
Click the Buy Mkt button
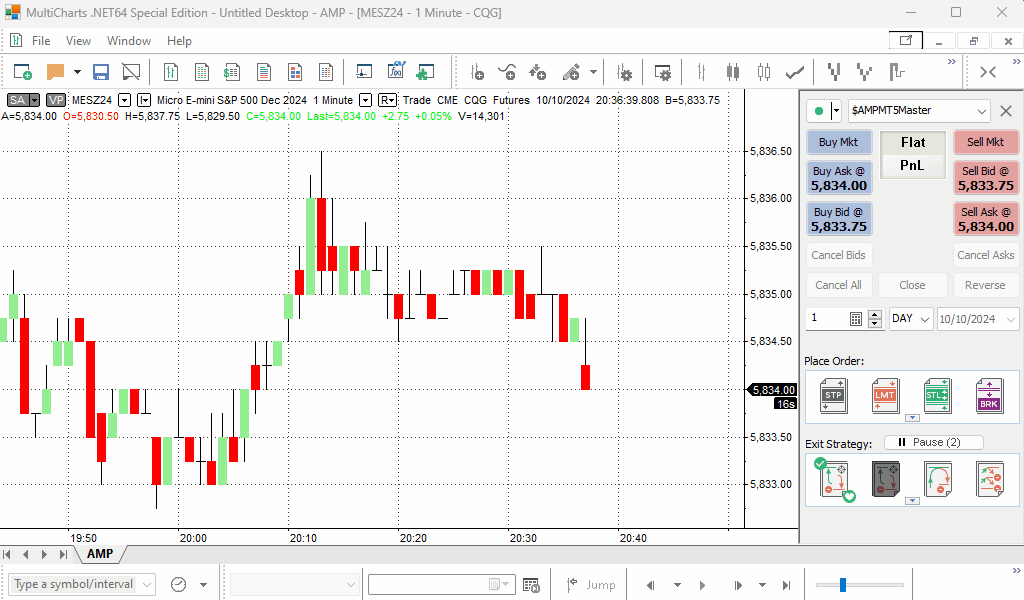click(x=839, y=142)
